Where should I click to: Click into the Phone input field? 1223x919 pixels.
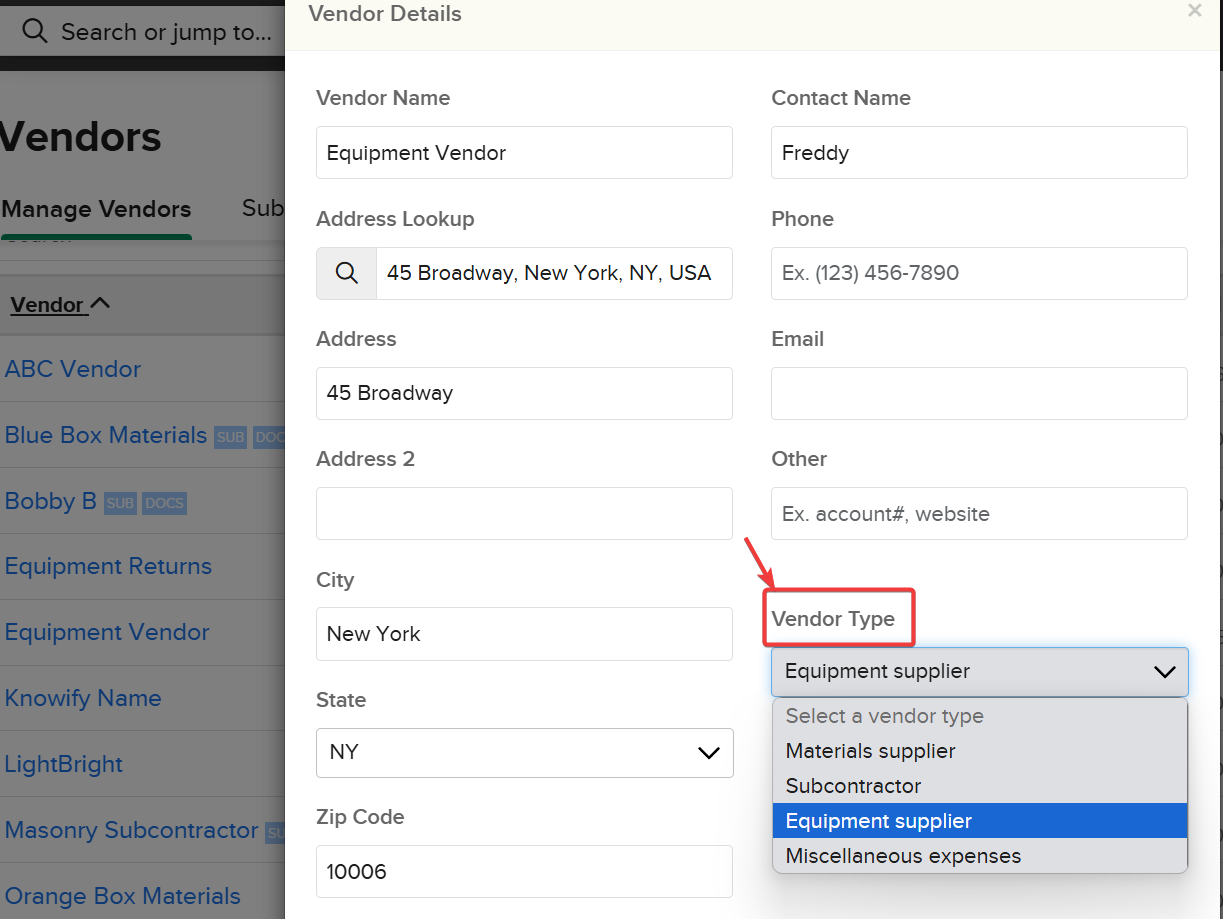tap(978, 273)
